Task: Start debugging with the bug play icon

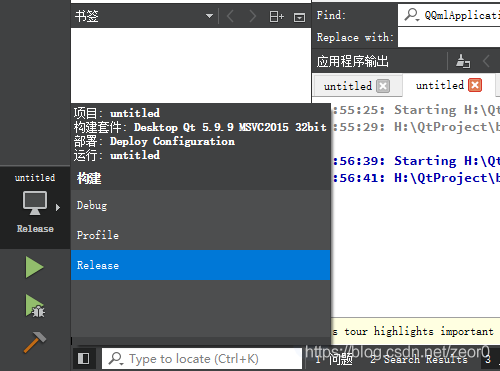Action: pyautogui.click(x=35, y=306)
